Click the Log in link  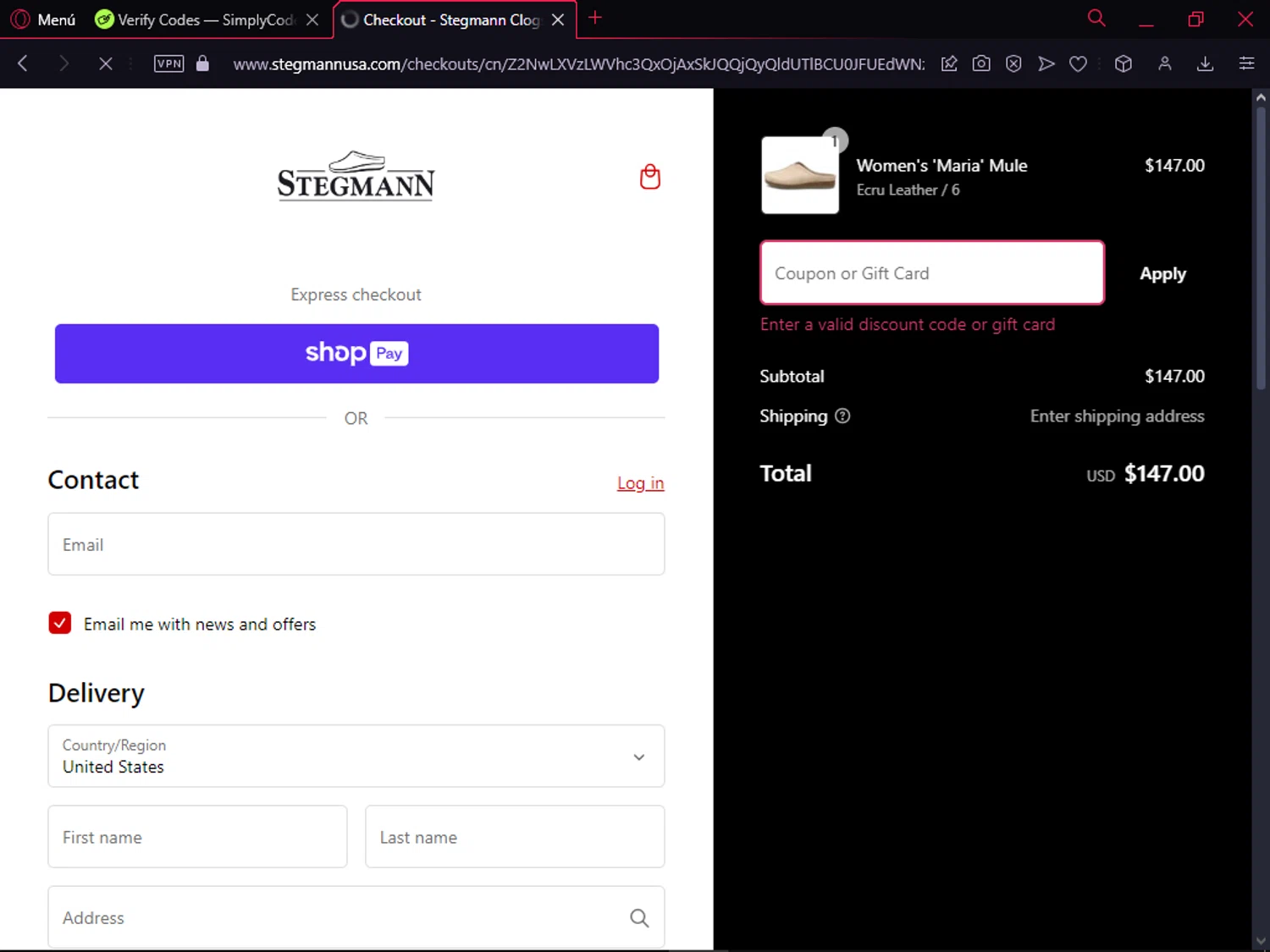tap(640, 483)
